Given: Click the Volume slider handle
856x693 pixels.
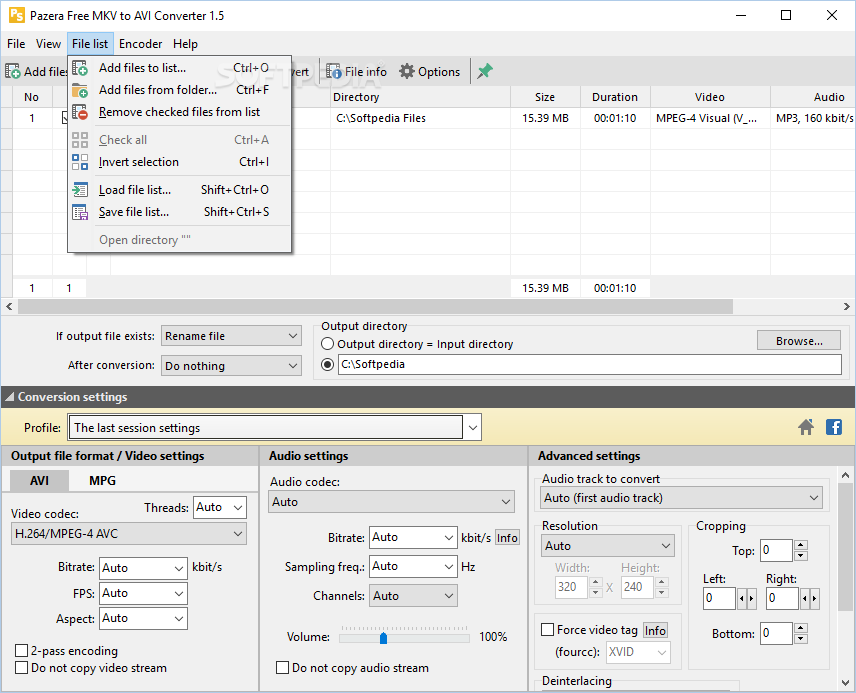Looking at the screenshot, I should tap(383, 638).
